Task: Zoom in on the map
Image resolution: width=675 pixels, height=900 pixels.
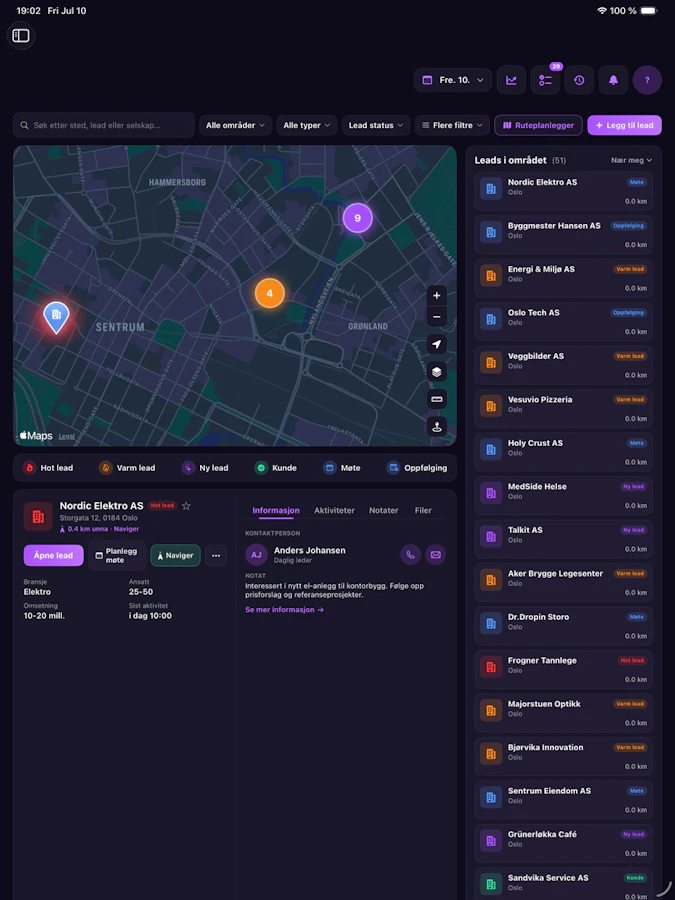Action: [x=437, y=295]
